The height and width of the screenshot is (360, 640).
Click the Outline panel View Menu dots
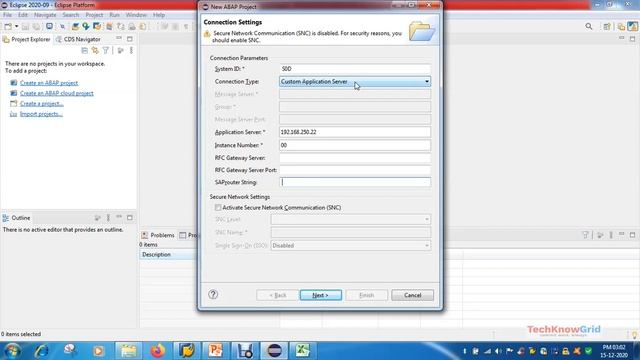(108, 218)
